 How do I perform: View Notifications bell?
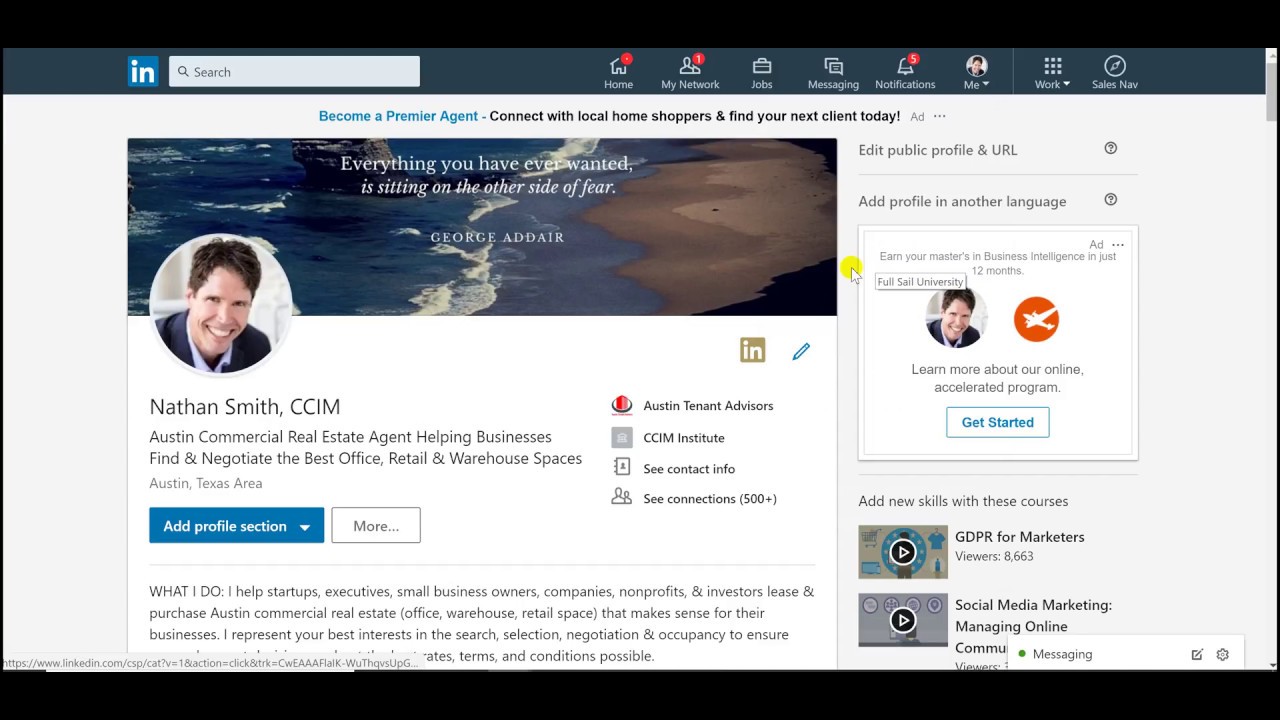905,72
